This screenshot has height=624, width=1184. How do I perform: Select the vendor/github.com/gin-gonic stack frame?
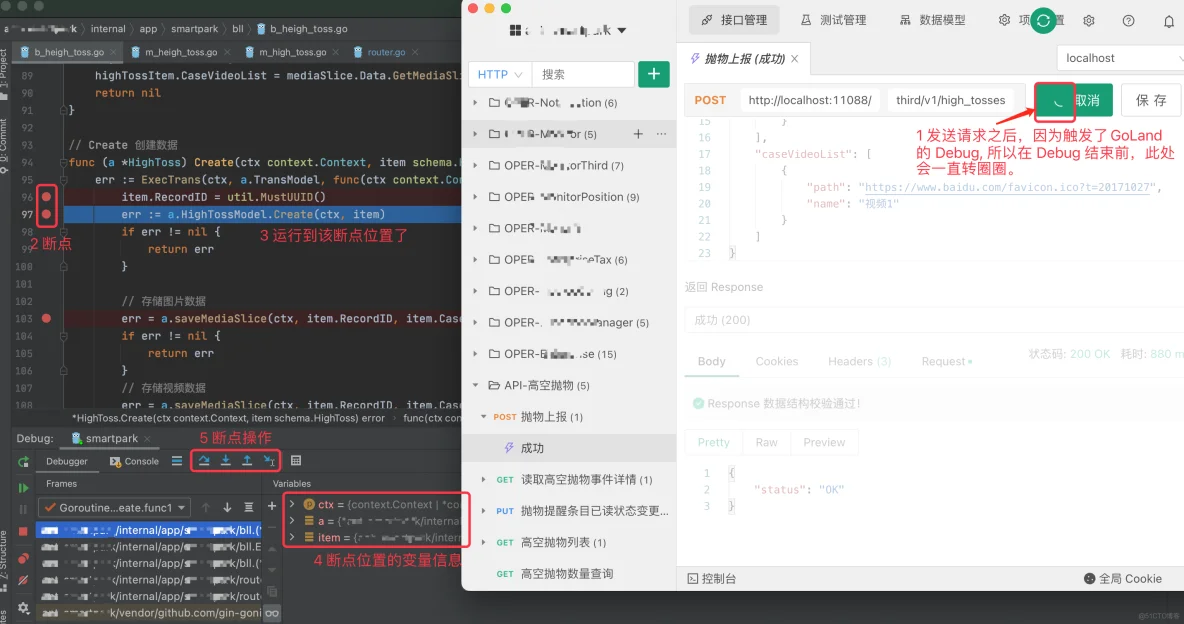tap(150, 613)
